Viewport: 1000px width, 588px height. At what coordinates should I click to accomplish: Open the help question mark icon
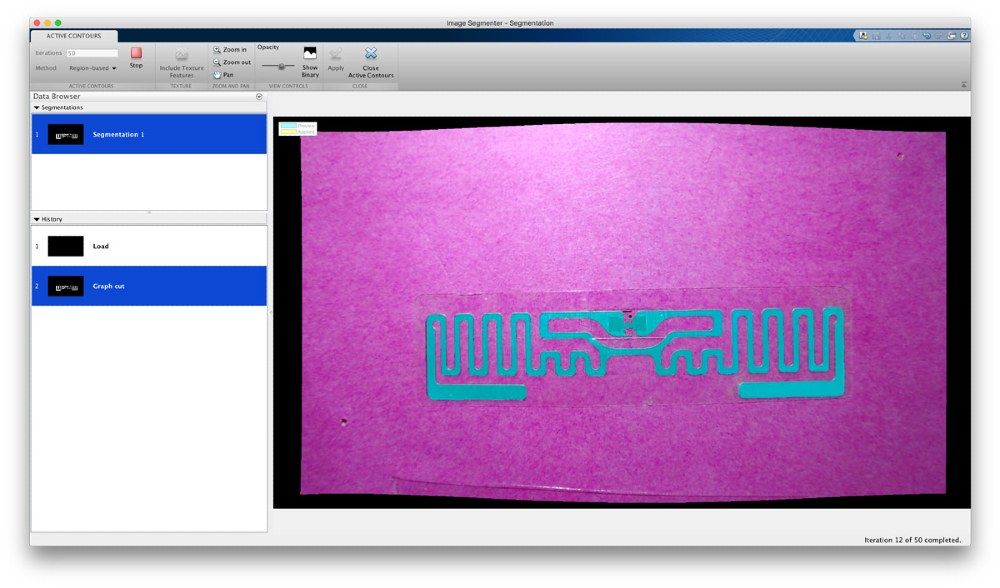965,36
